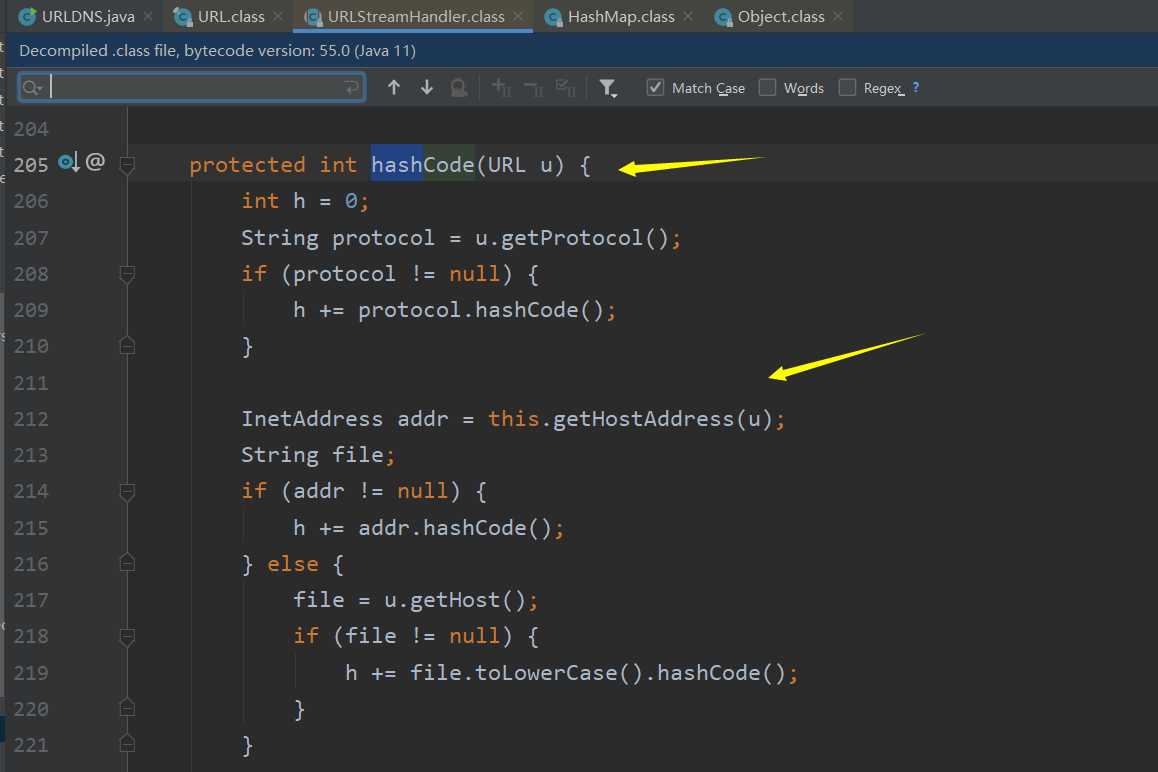The image size is (1158, 772).
Task: Enable the Regex checkbox
Action: [848, 88]
